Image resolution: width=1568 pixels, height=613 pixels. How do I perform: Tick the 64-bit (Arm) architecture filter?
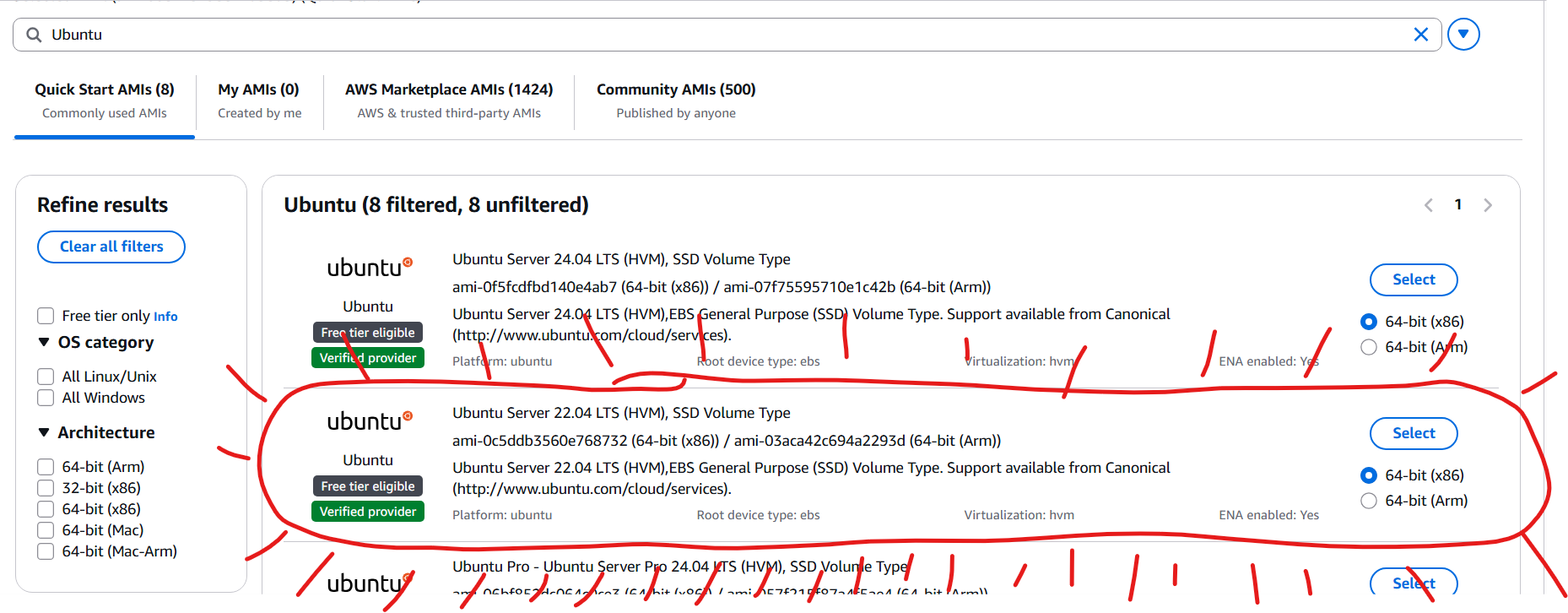point(46,467)
